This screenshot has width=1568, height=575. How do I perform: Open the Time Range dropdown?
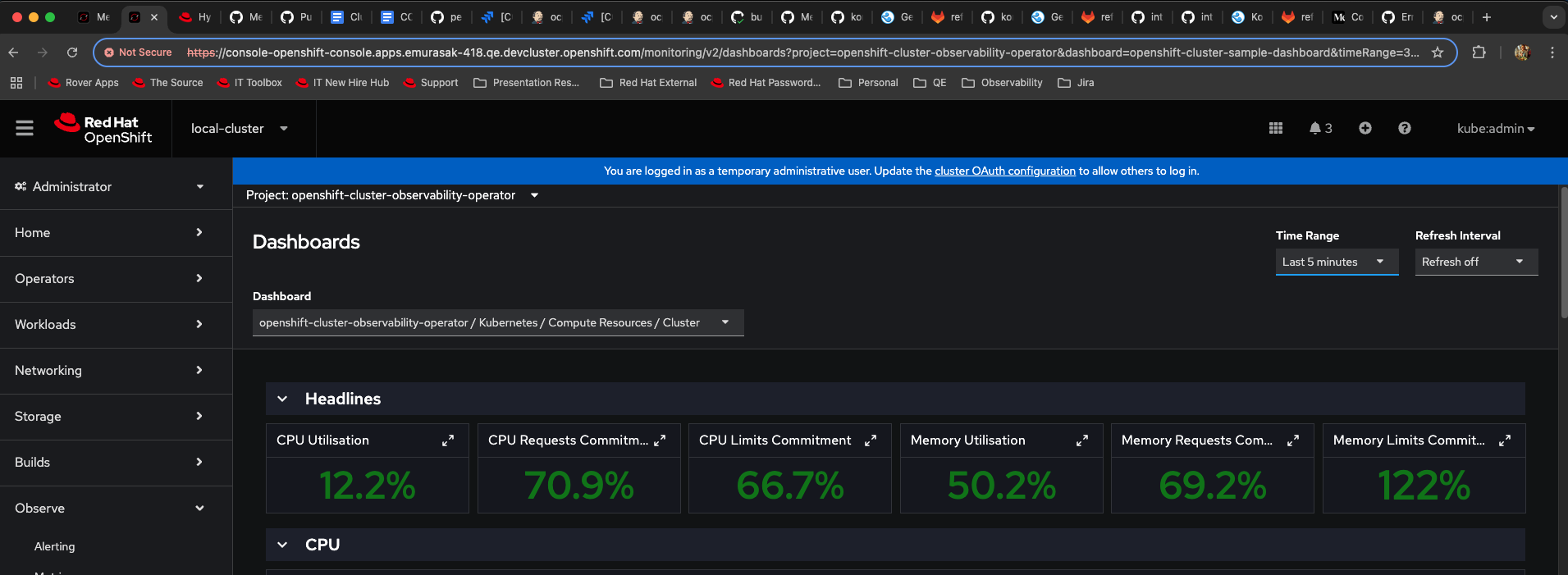point(1336,262)
